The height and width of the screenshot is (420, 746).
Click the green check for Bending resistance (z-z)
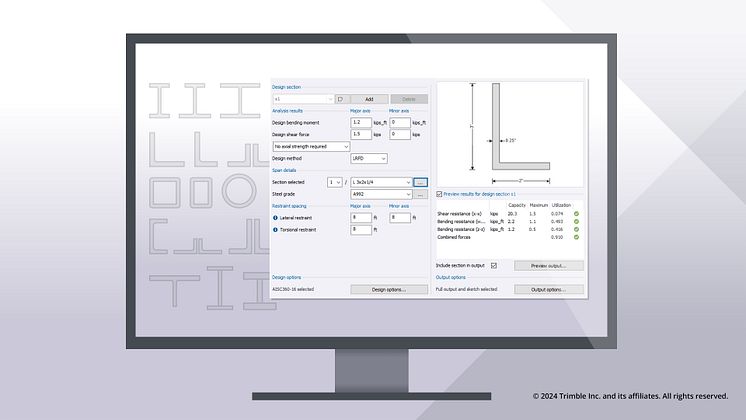(576, 229)
